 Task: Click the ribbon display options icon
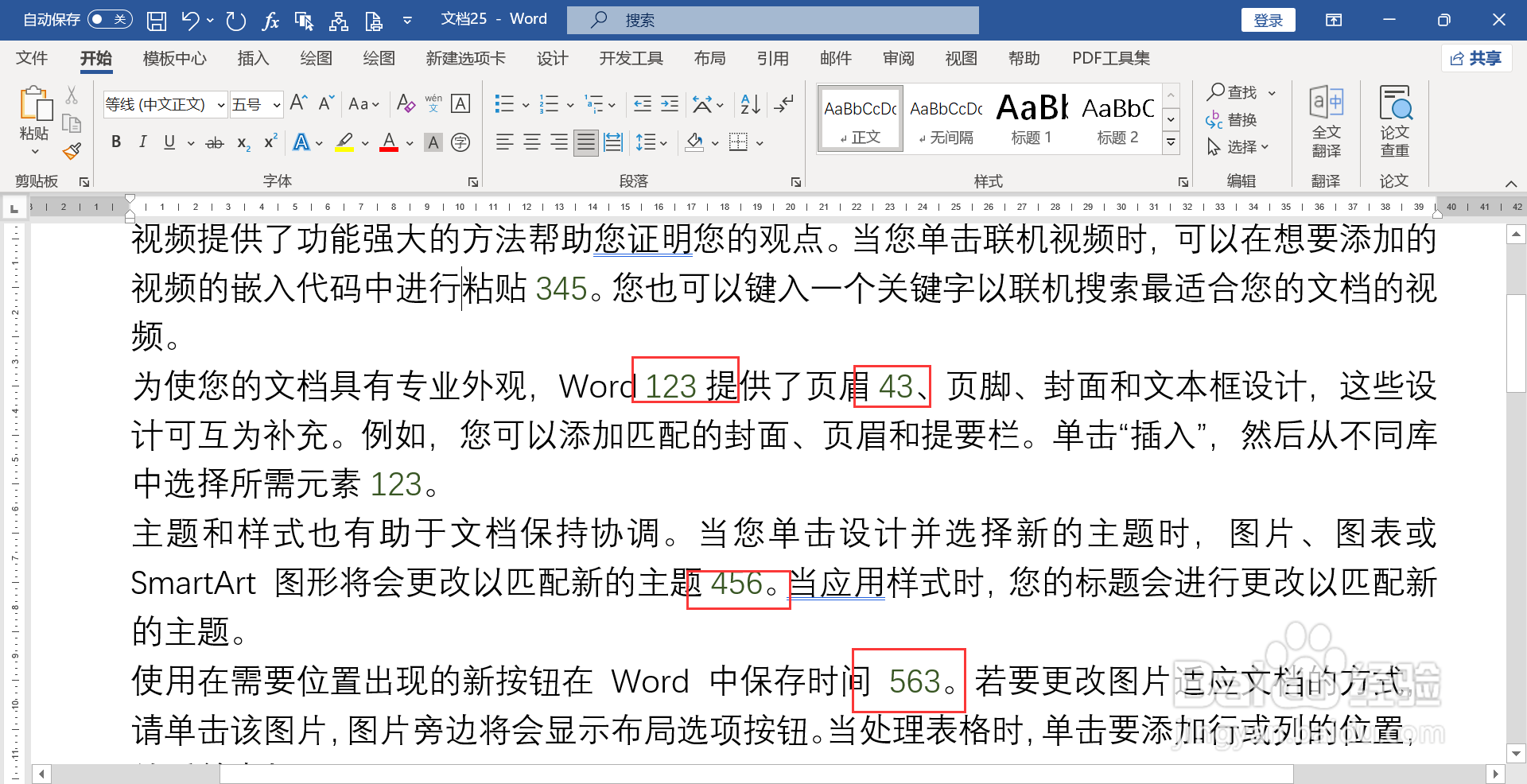1334,20
